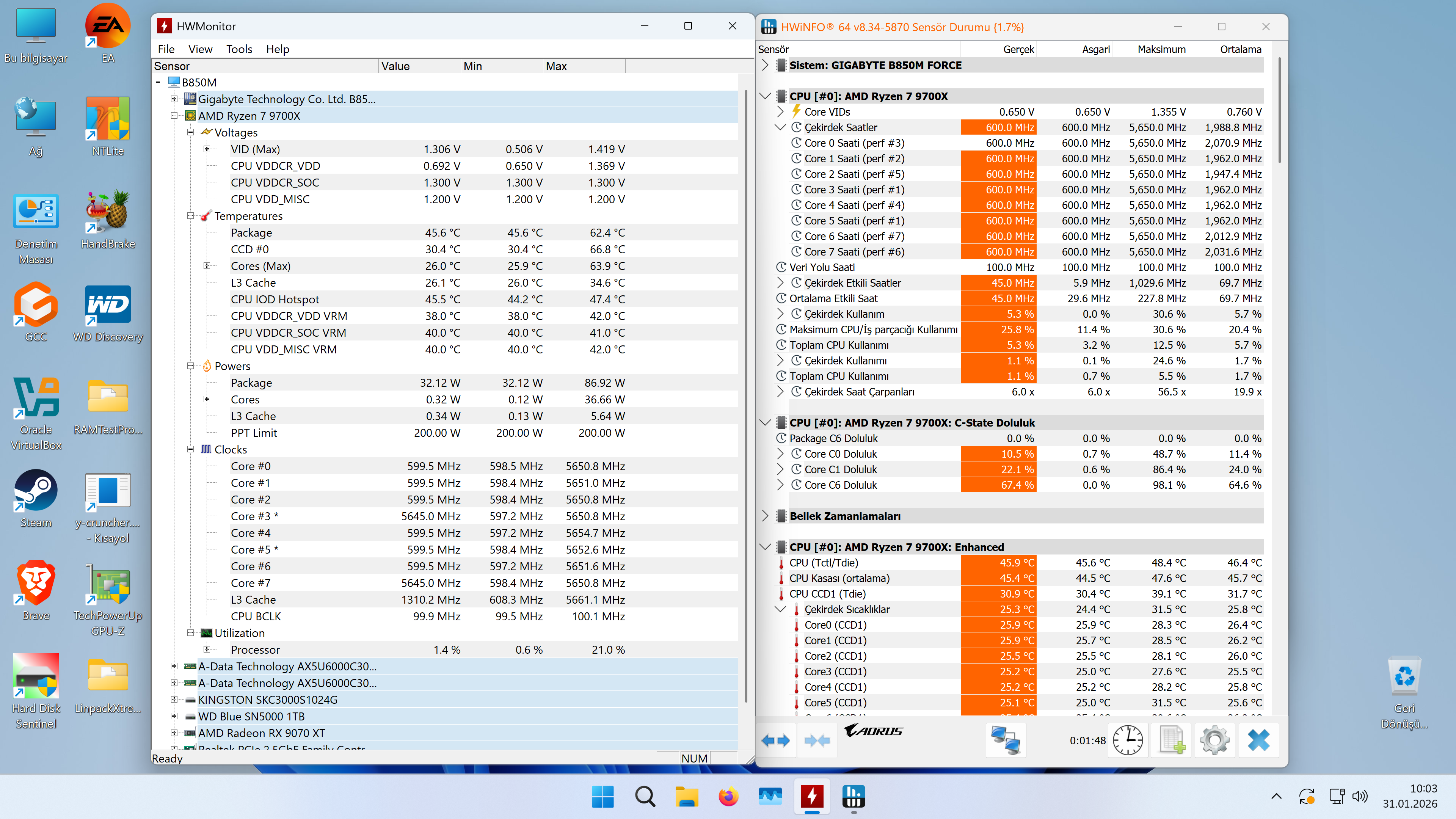Click the Value column header in HWMonitor

(x=419, y=66)
